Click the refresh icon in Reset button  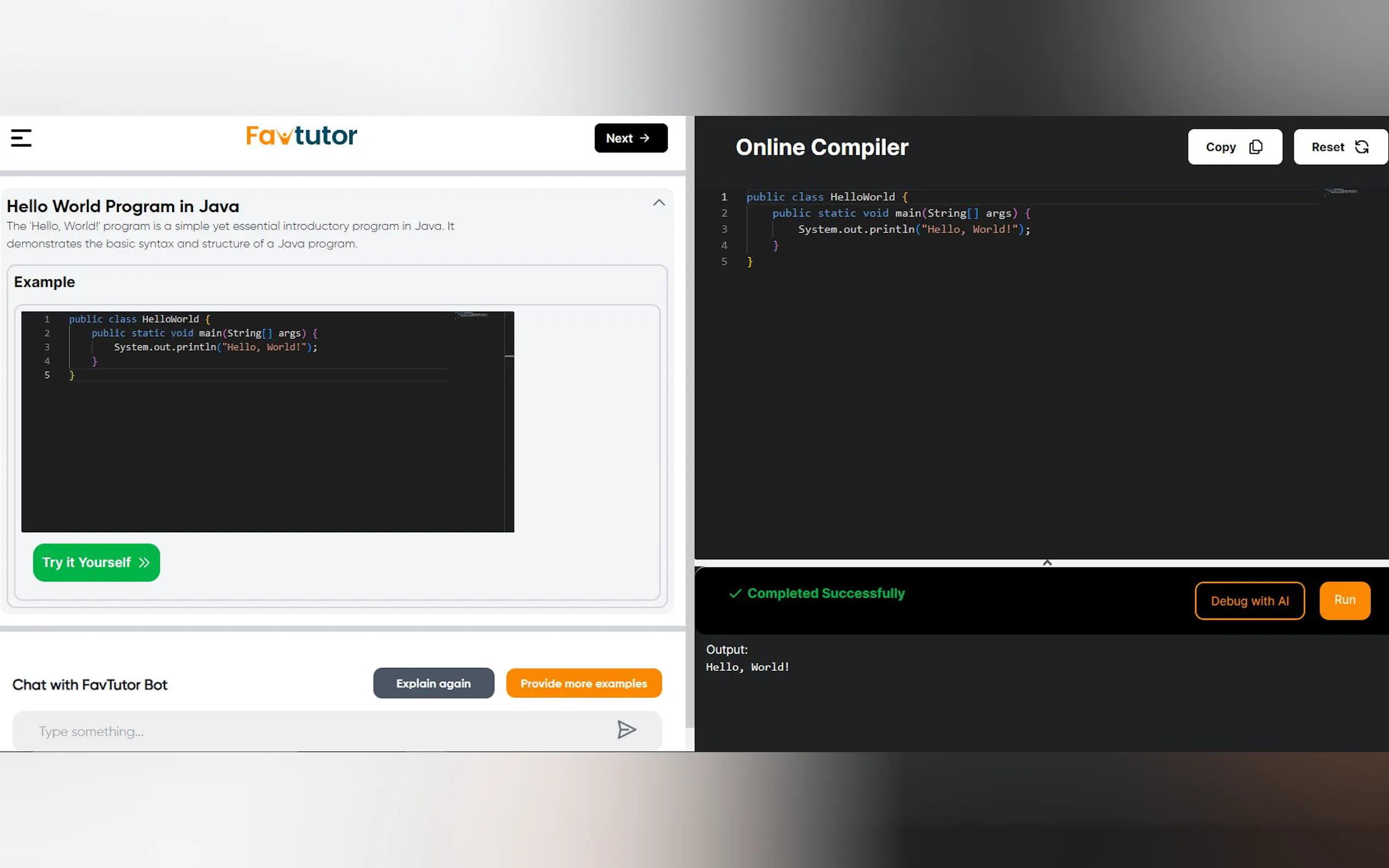pyautogui.click(x=1362, y=147)
